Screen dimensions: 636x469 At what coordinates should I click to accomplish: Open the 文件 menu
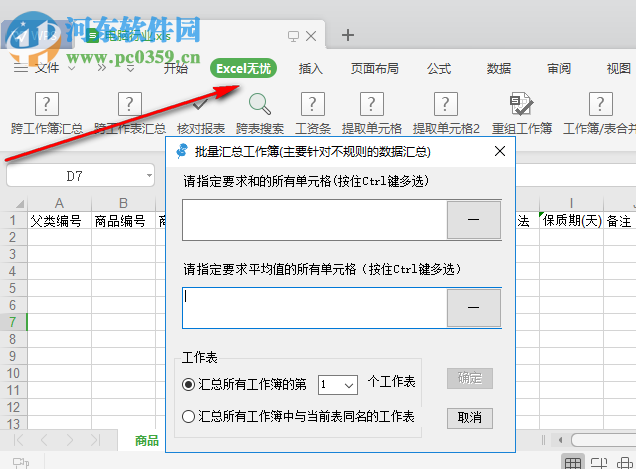click(x=47, y=68)
